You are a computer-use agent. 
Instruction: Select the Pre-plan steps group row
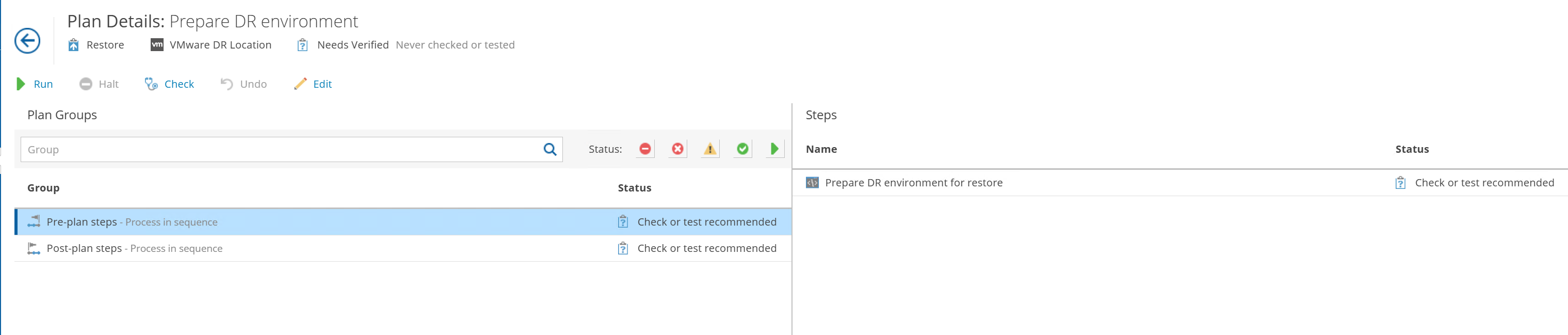[304, 222]
